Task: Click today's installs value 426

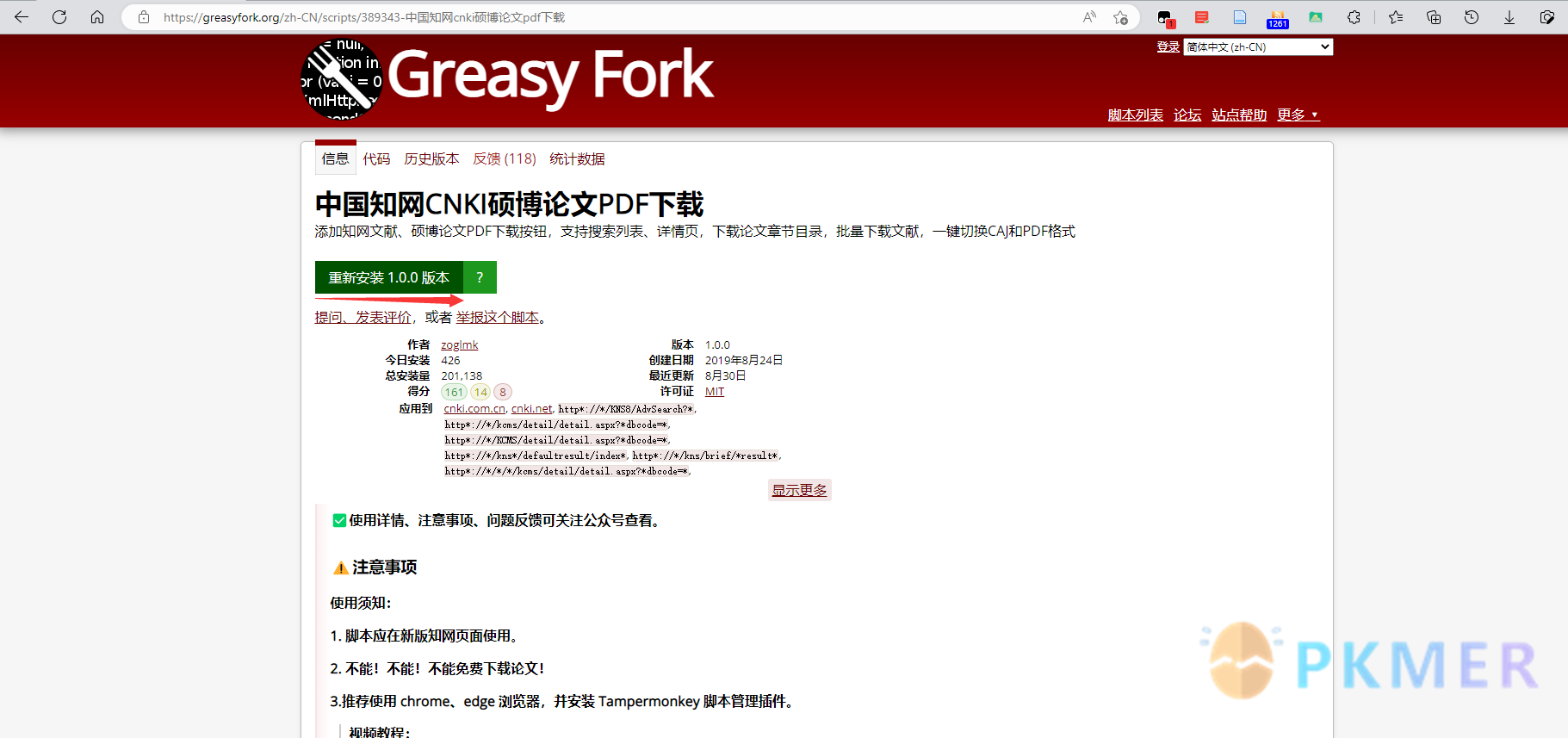Action: 450,360
